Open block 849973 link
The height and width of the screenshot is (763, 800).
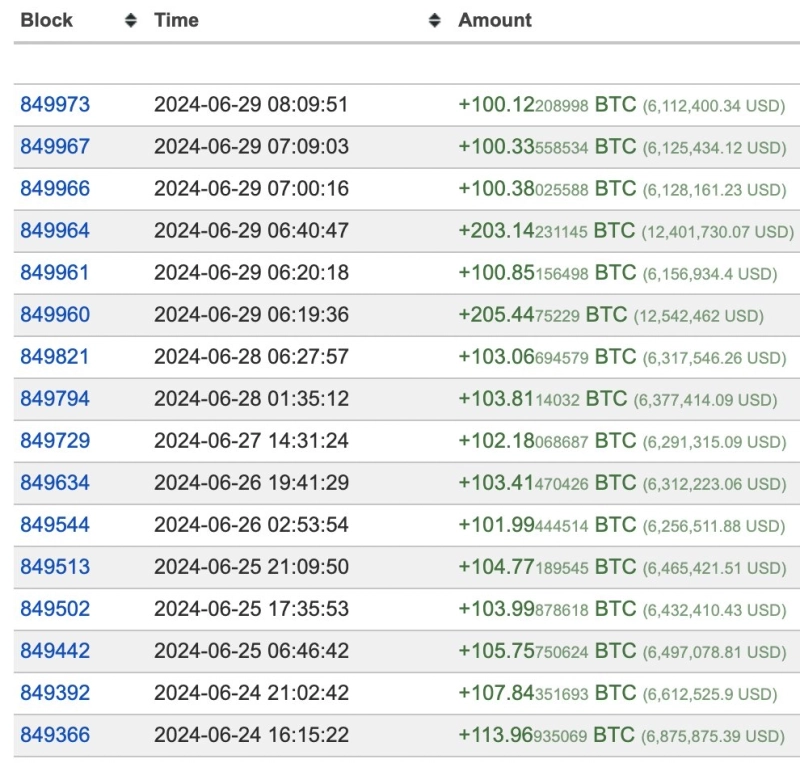tap(55, 105)
